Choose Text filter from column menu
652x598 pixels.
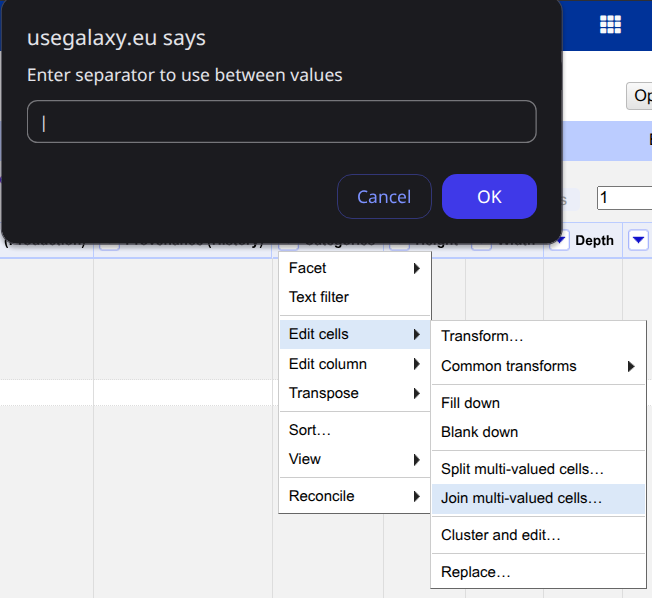pyautogui.click(x=319, y=297)
